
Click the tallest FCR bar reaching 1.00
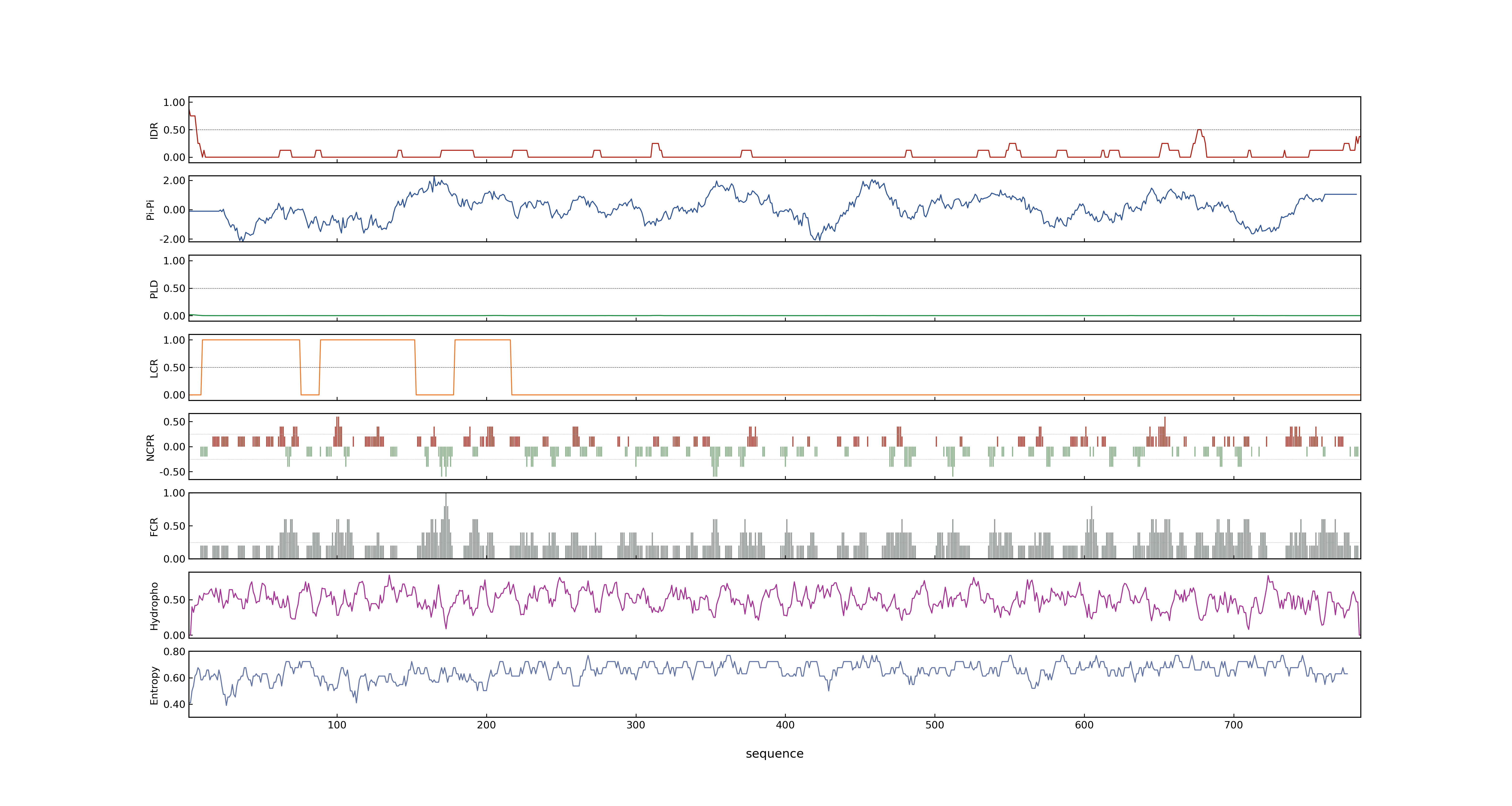446,525
